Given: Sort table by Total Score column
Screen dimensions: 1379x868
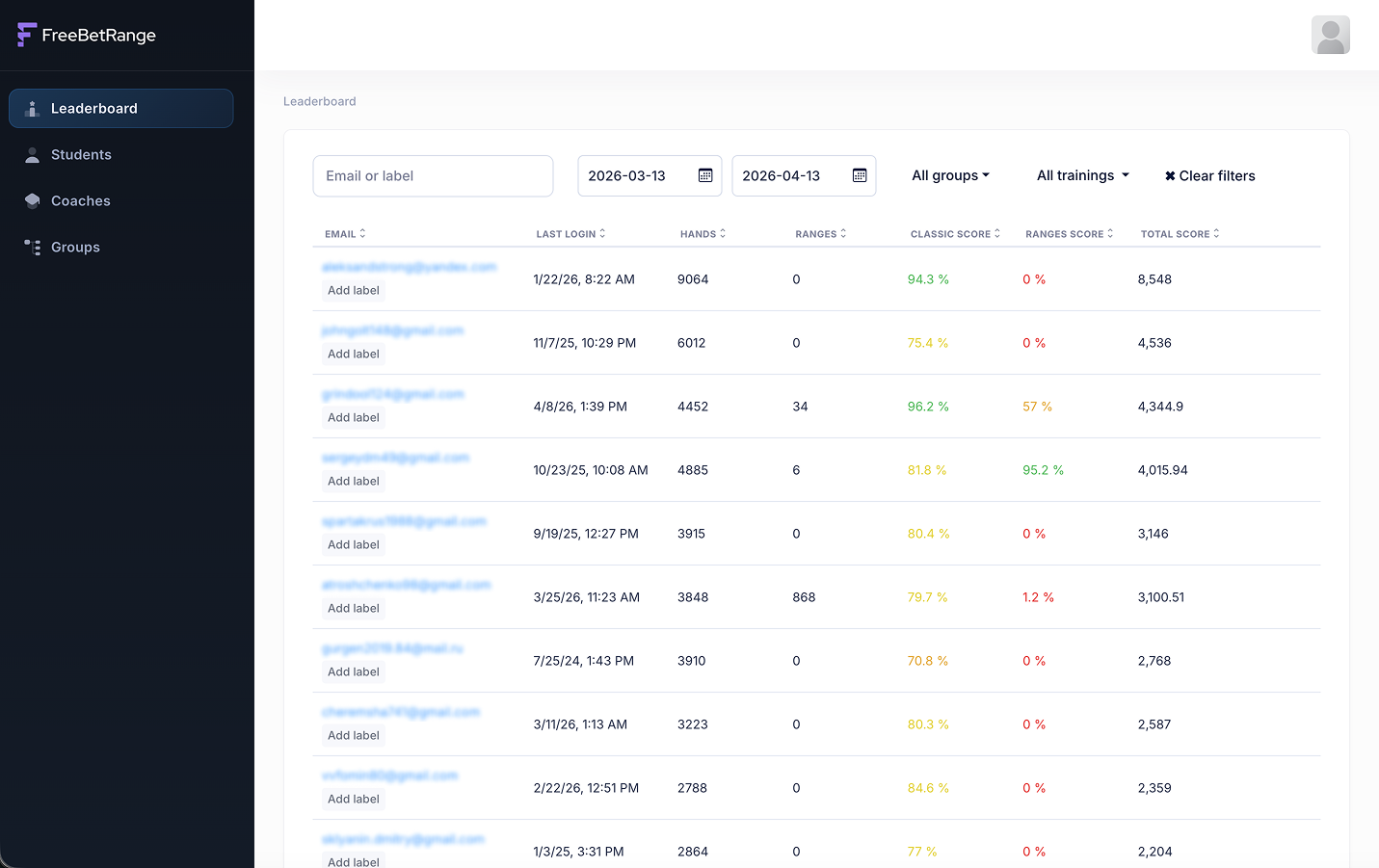Looking at the screenshot, I should (1180, 234).
